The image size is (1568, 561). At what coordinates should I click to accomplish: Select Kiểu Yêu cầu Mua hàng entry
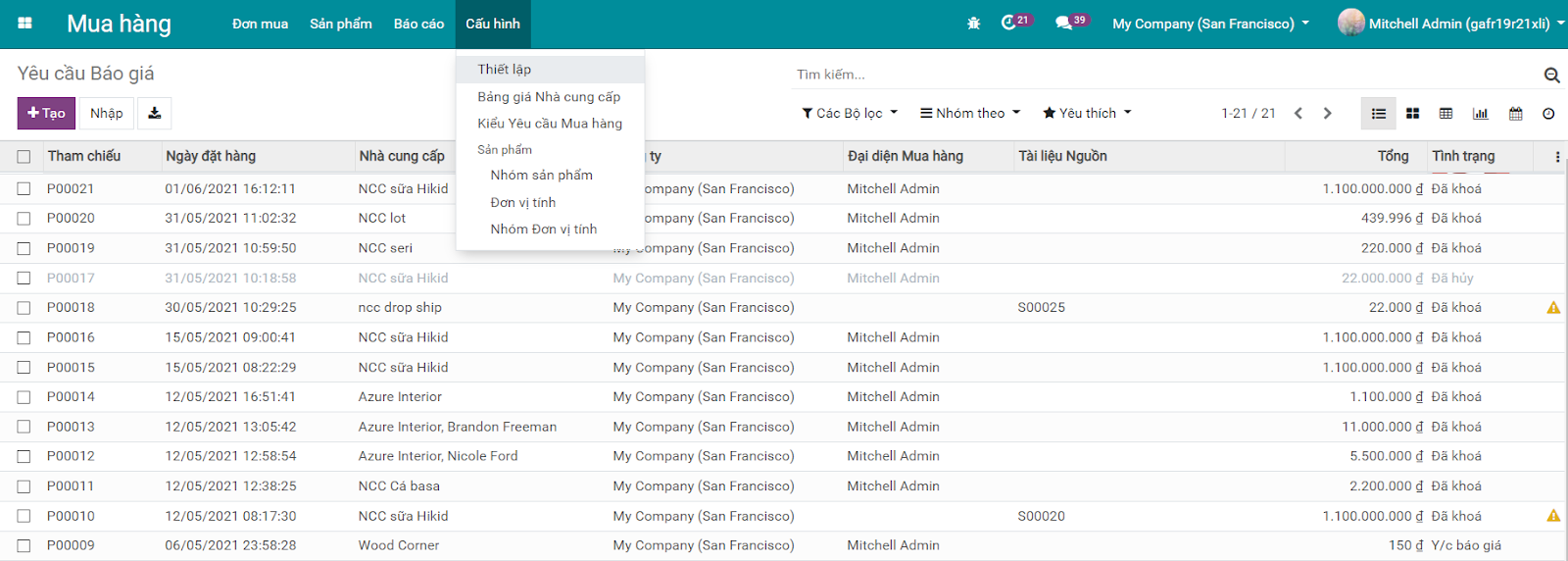pyautogui.click(x=551, y=124)
